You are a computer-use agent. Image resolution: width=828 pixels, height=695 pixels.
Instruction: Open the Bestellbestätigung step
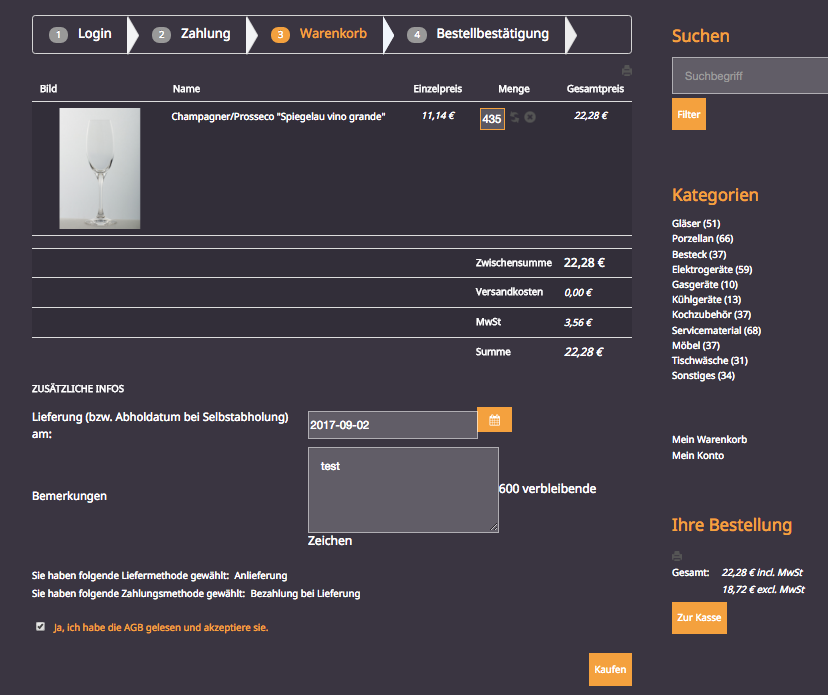coord(480,34)
